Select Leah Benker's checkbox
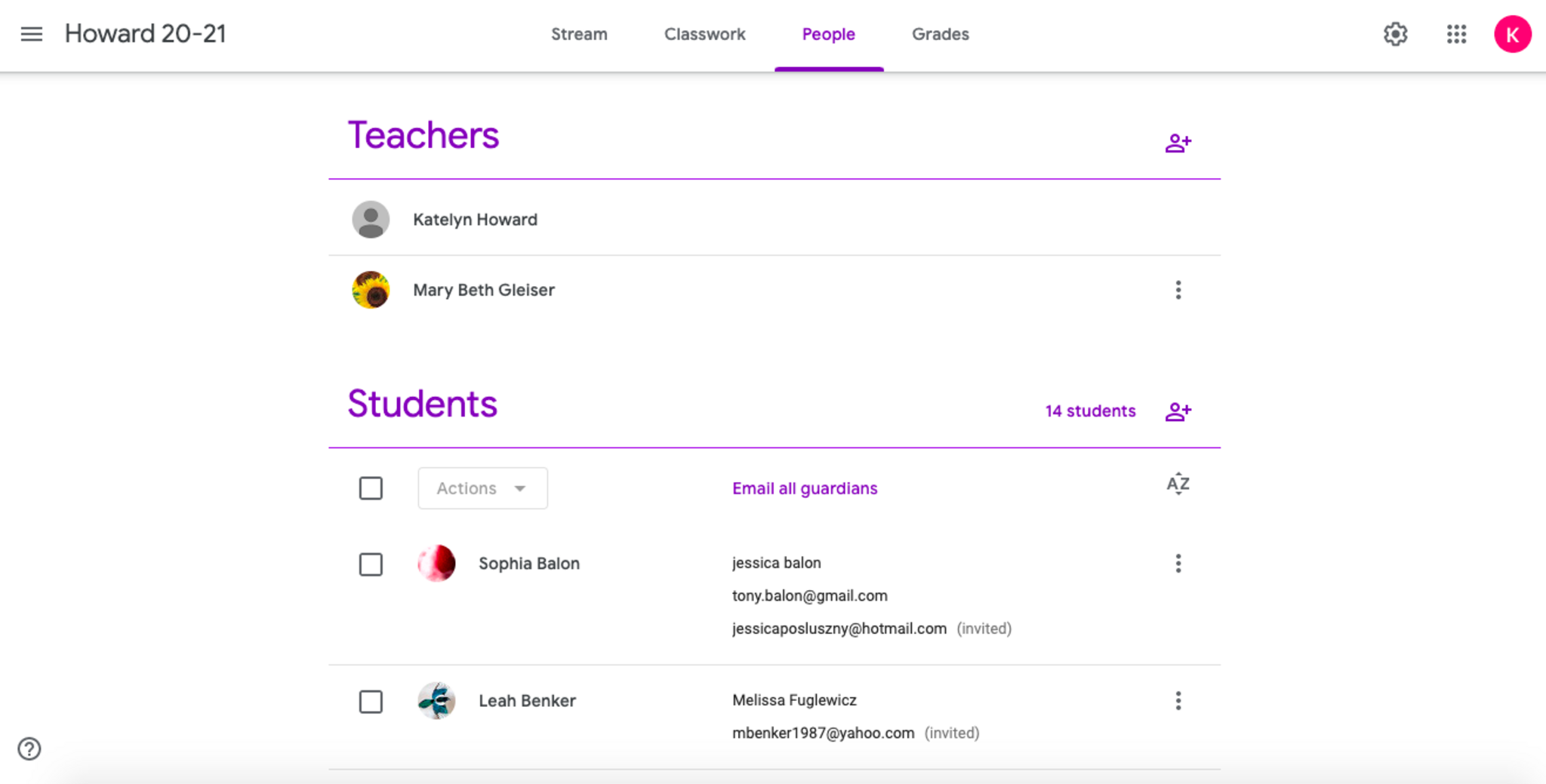This screenshot has height=784, width=1546. click(x=371, y=702)
